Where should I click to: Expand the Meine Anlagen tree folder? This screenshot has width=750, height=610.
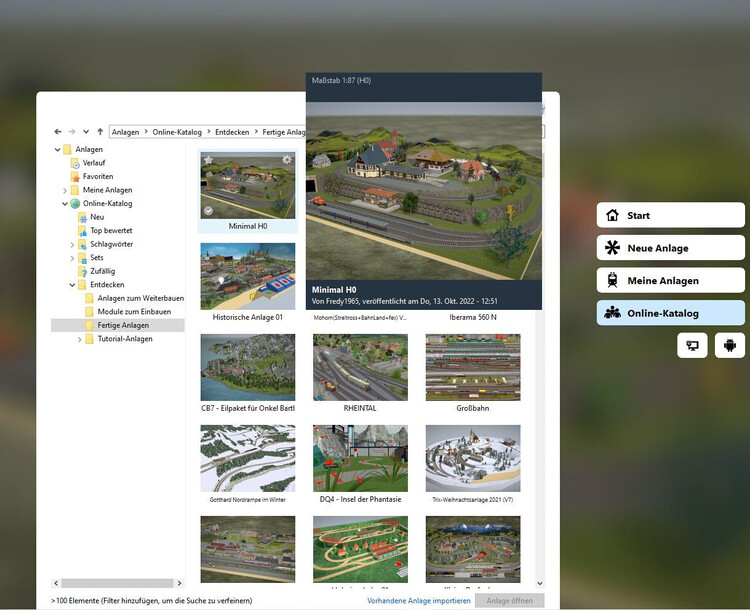pyautogui.click(x=65, y=190)
